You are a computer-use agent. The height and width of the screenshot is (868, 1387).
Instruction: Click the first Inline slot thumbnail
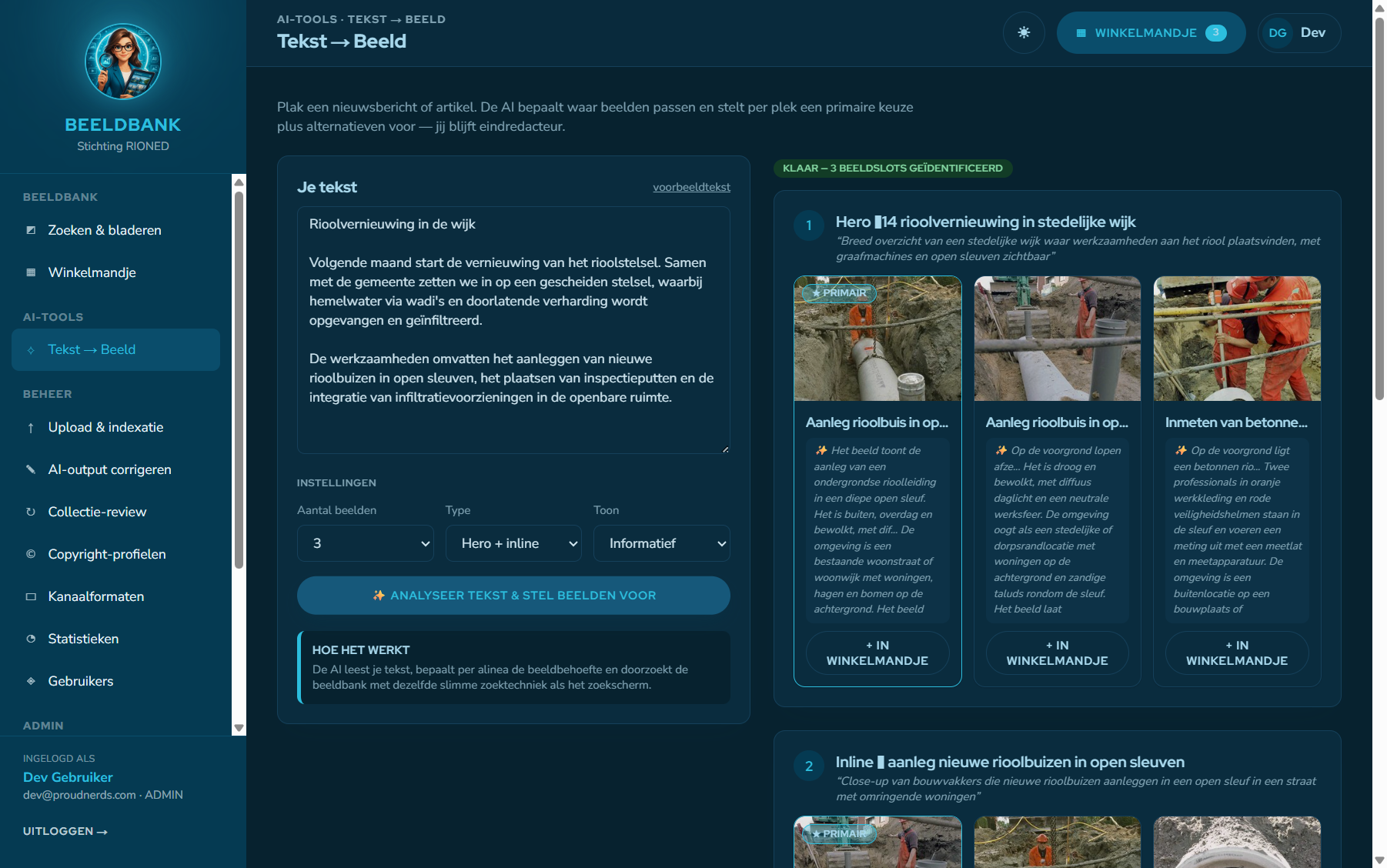[877, 842]
